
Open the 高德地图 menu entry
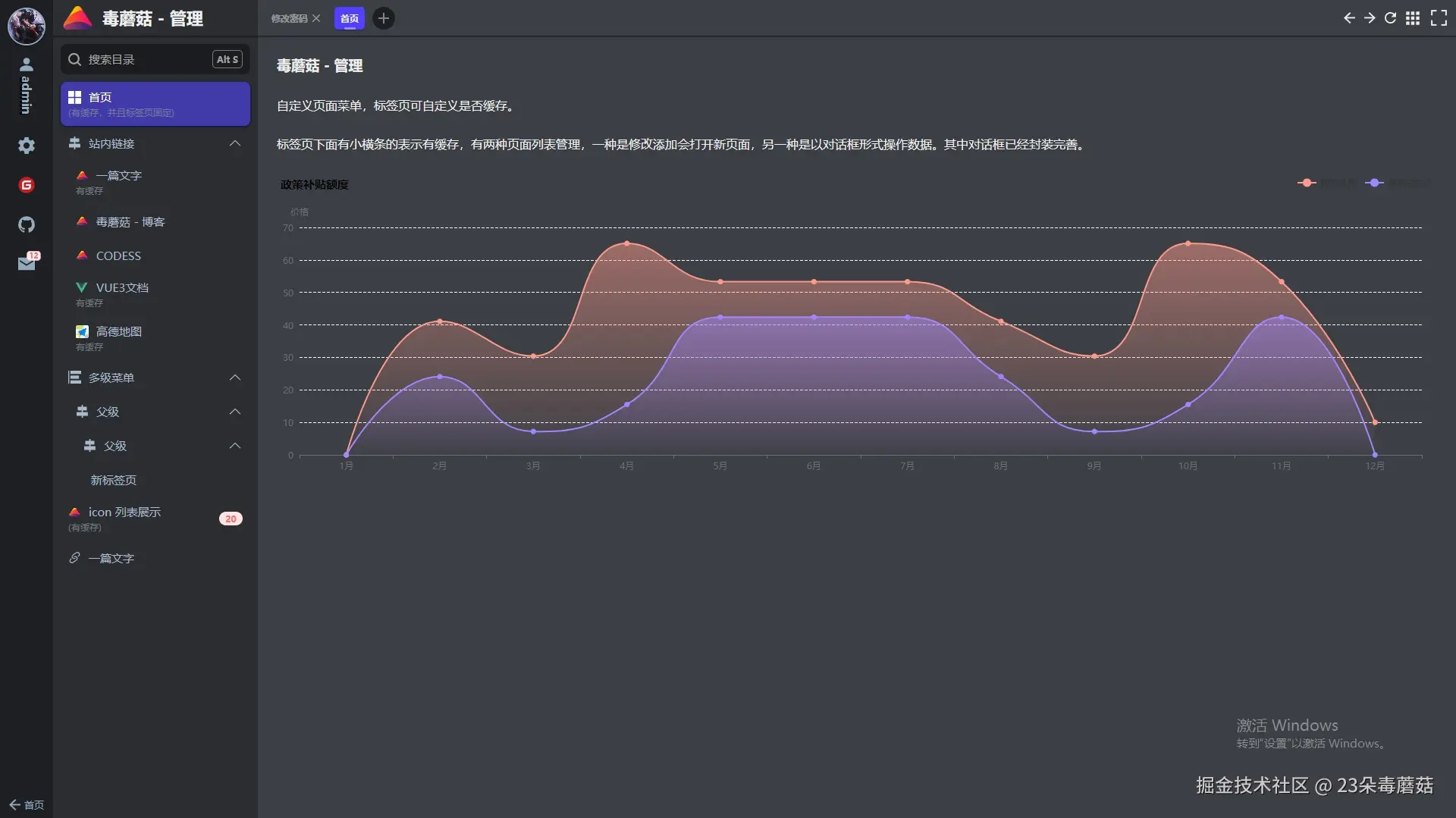[118, 331]
